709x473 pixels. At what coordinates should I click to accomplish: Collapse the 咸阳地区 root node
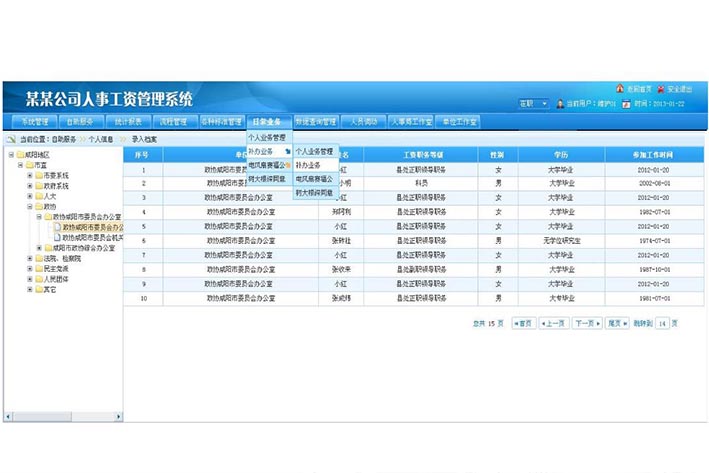coord(11,155)
